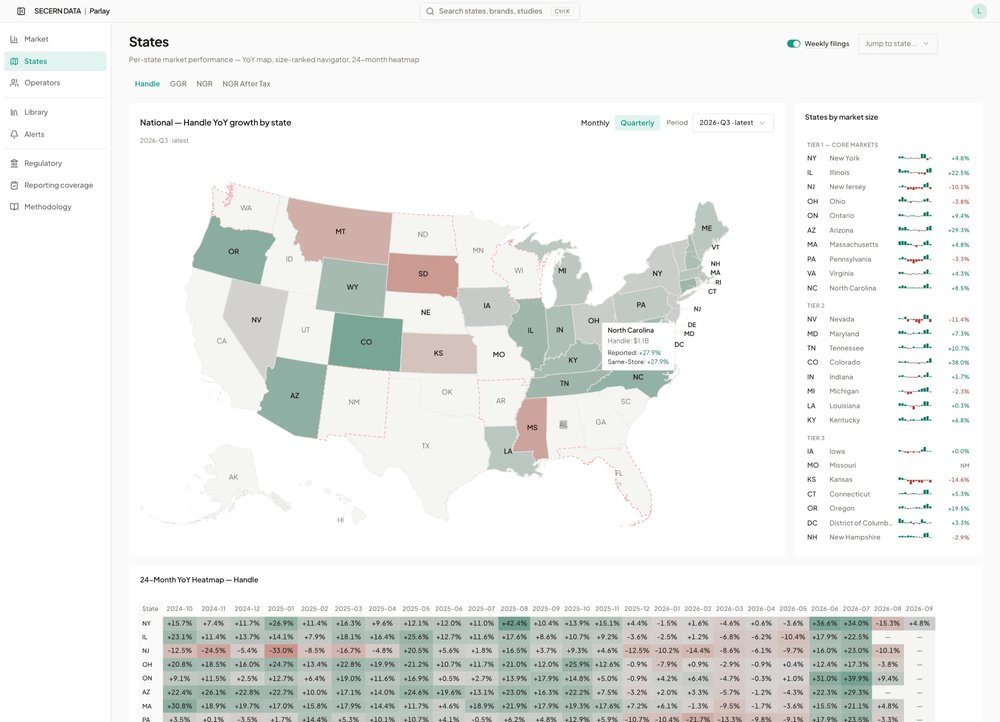The height and width of the screenshot is (722, 1000).
Task: Open Market in the sidebar
Action: click(x=55, y=39)
